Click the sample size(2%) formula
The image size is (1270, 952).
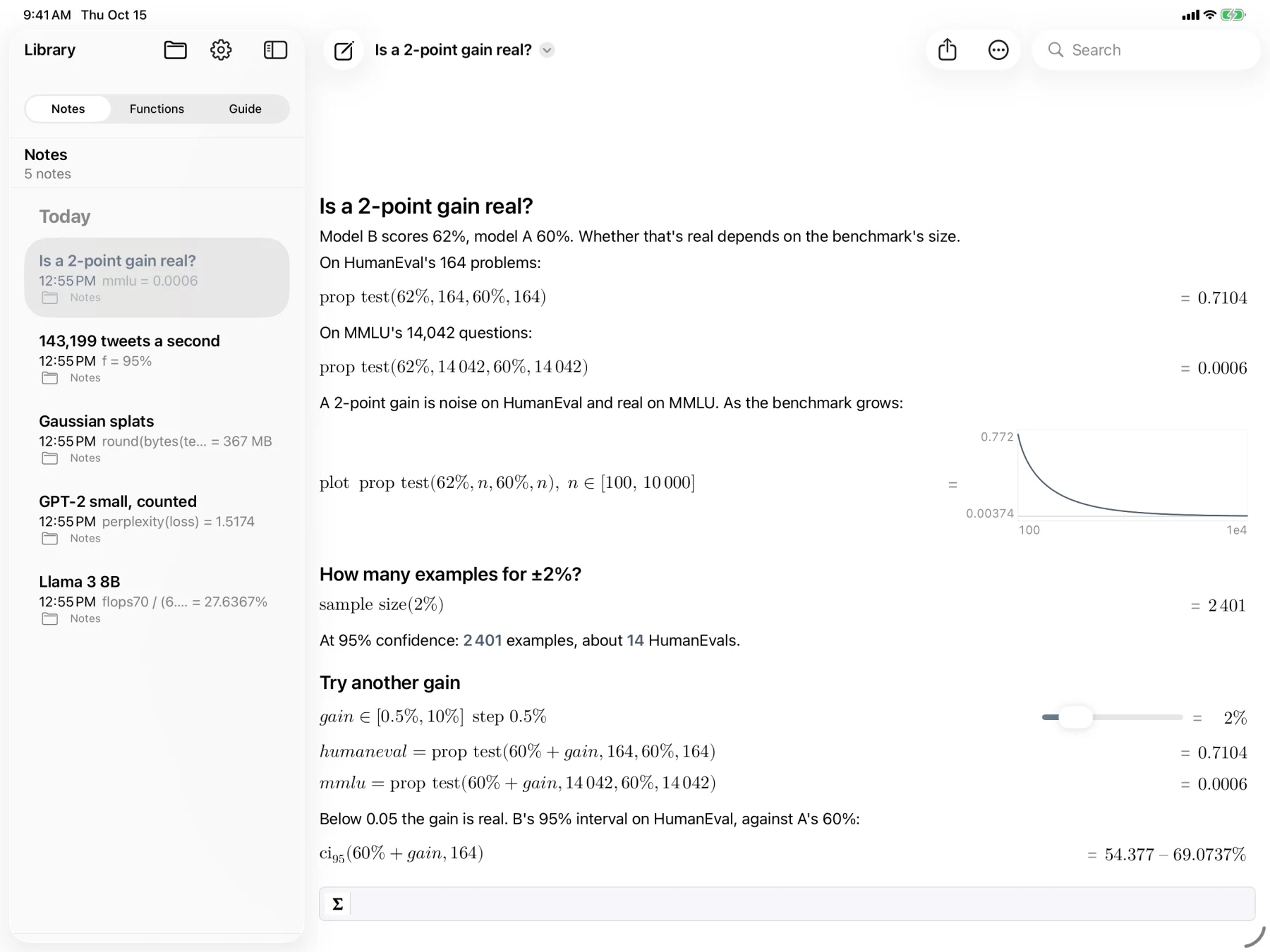tap(381, 605)
